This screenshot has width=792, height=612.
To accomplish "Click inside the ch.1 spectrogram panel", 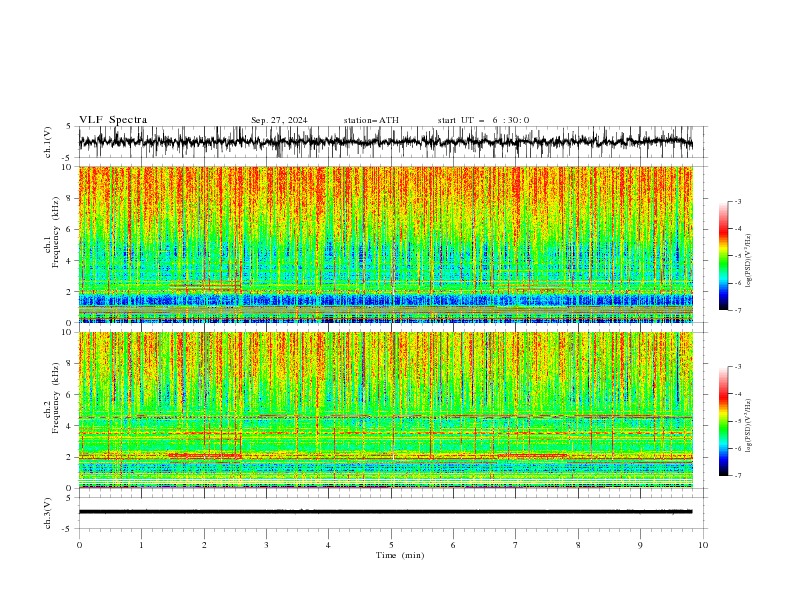I will coord(385,244).
